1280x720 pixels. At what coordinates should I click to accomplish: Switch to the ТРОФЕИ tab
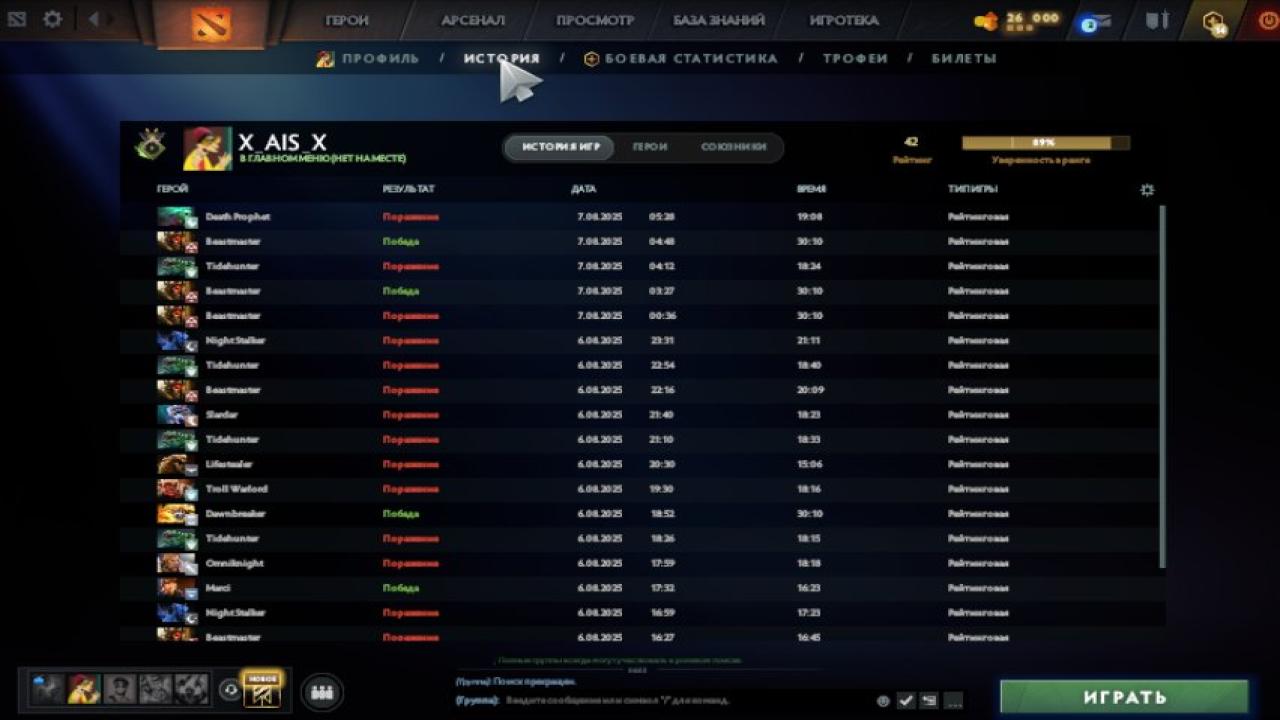click(x=855, y=59)
